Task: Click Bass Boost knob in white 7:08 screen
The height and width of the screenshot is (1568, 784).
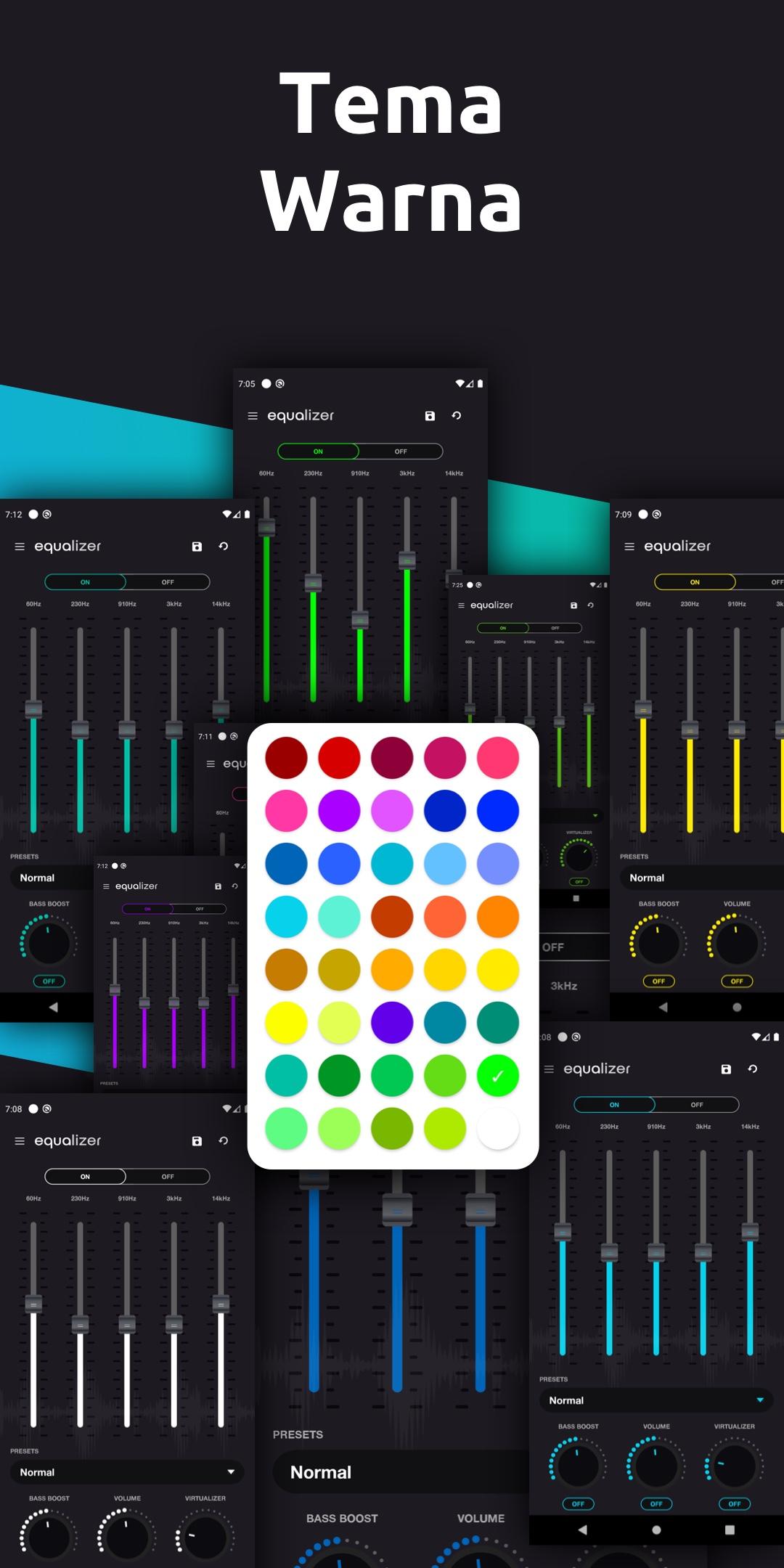Action: pos(49,1537)
